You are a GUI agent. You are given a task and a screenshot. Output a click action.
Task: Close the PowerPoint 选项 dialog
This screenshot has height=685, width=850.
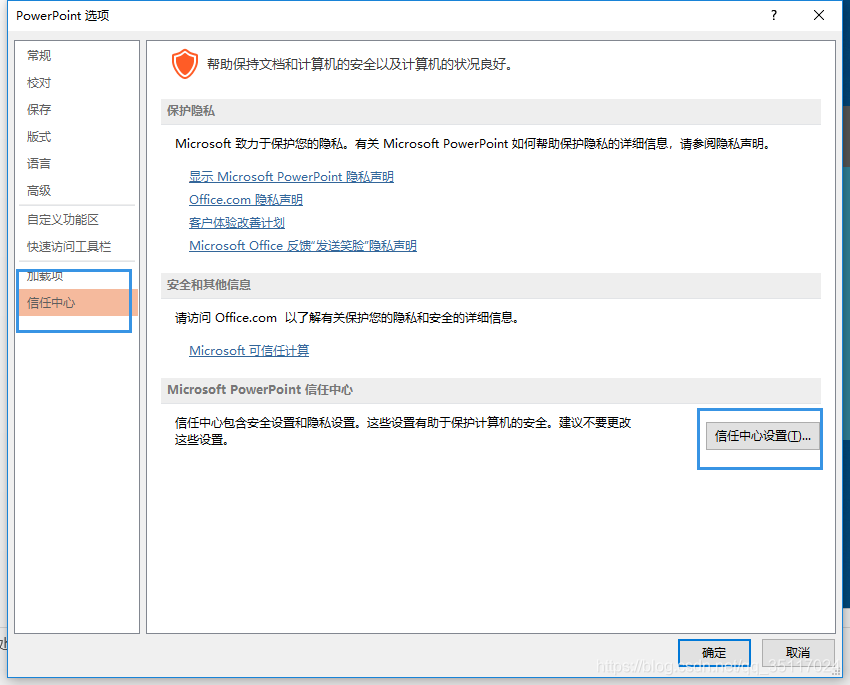click(x=819, y=15)
